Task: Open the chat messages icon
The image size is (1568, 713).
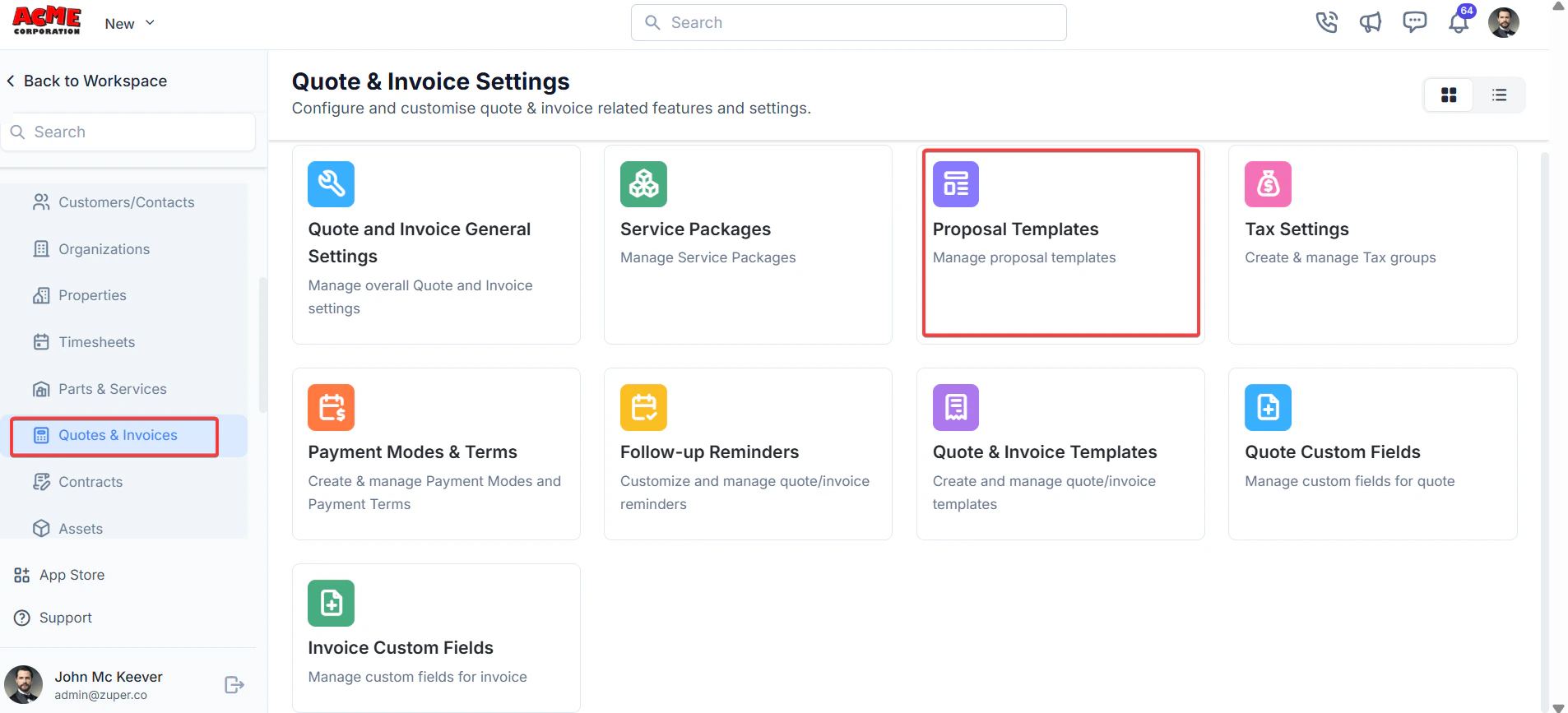Action: [x=1414, y=22]
